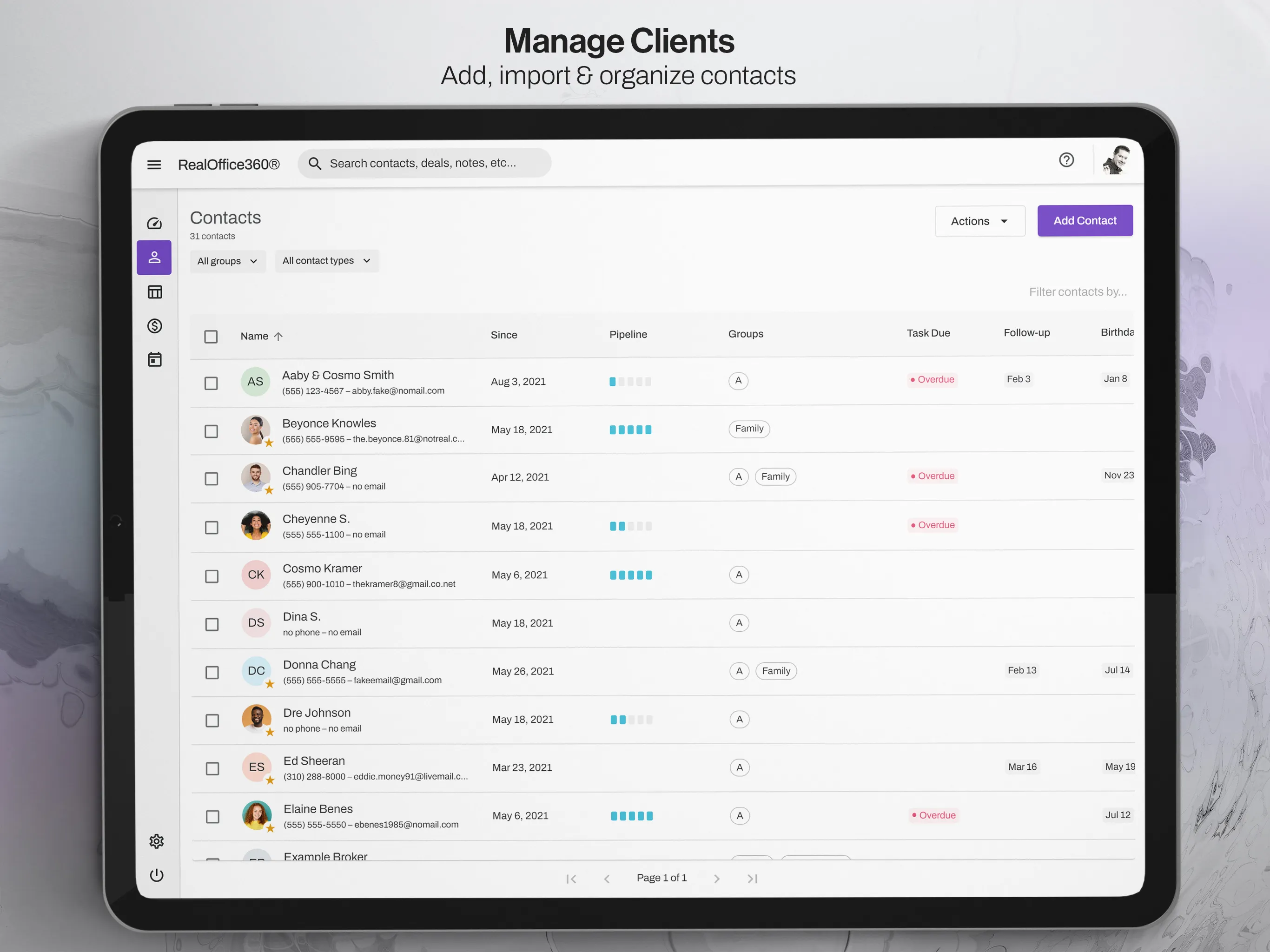Click the Groups column header

pos(746,334)
